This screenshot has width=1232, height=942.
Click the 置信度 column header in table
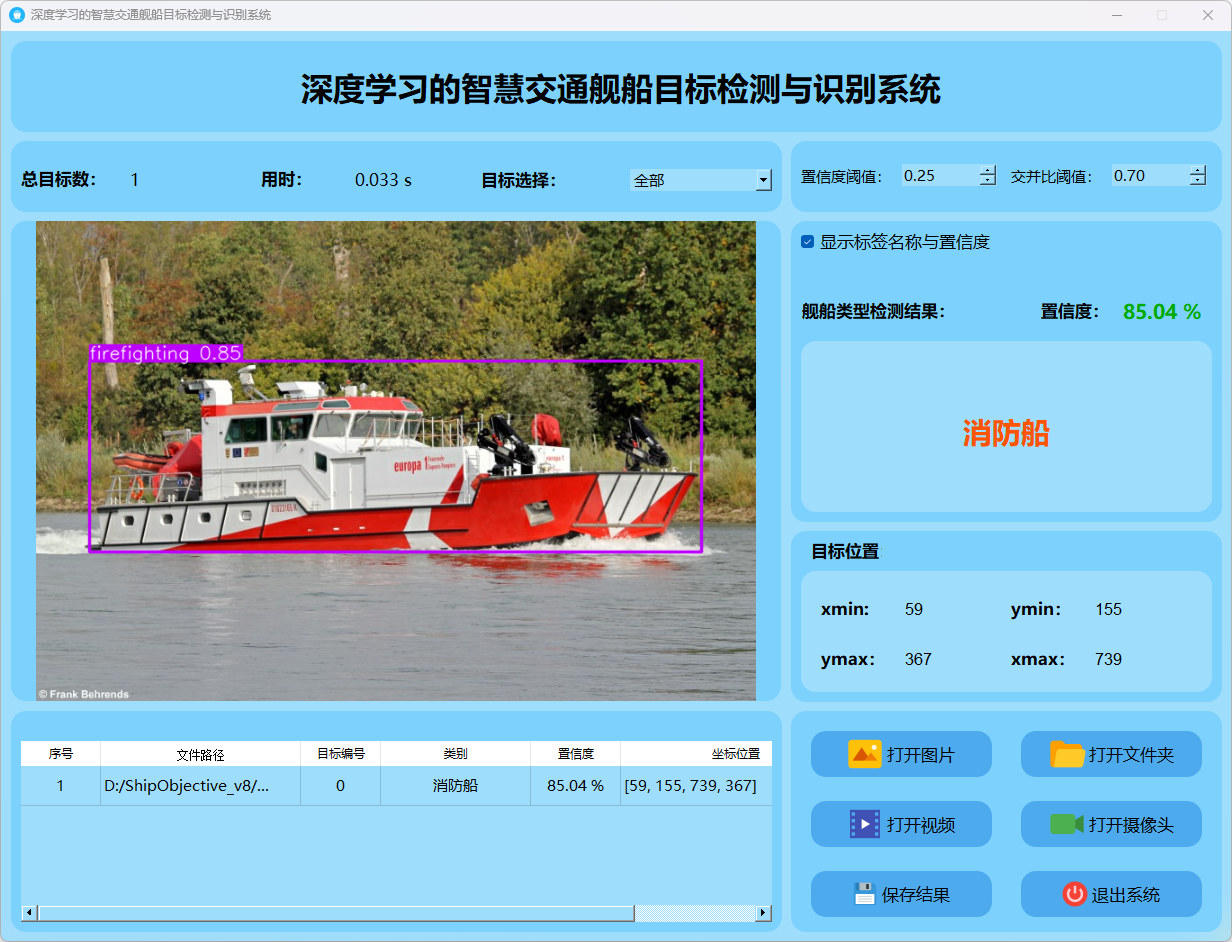(575, 754)
